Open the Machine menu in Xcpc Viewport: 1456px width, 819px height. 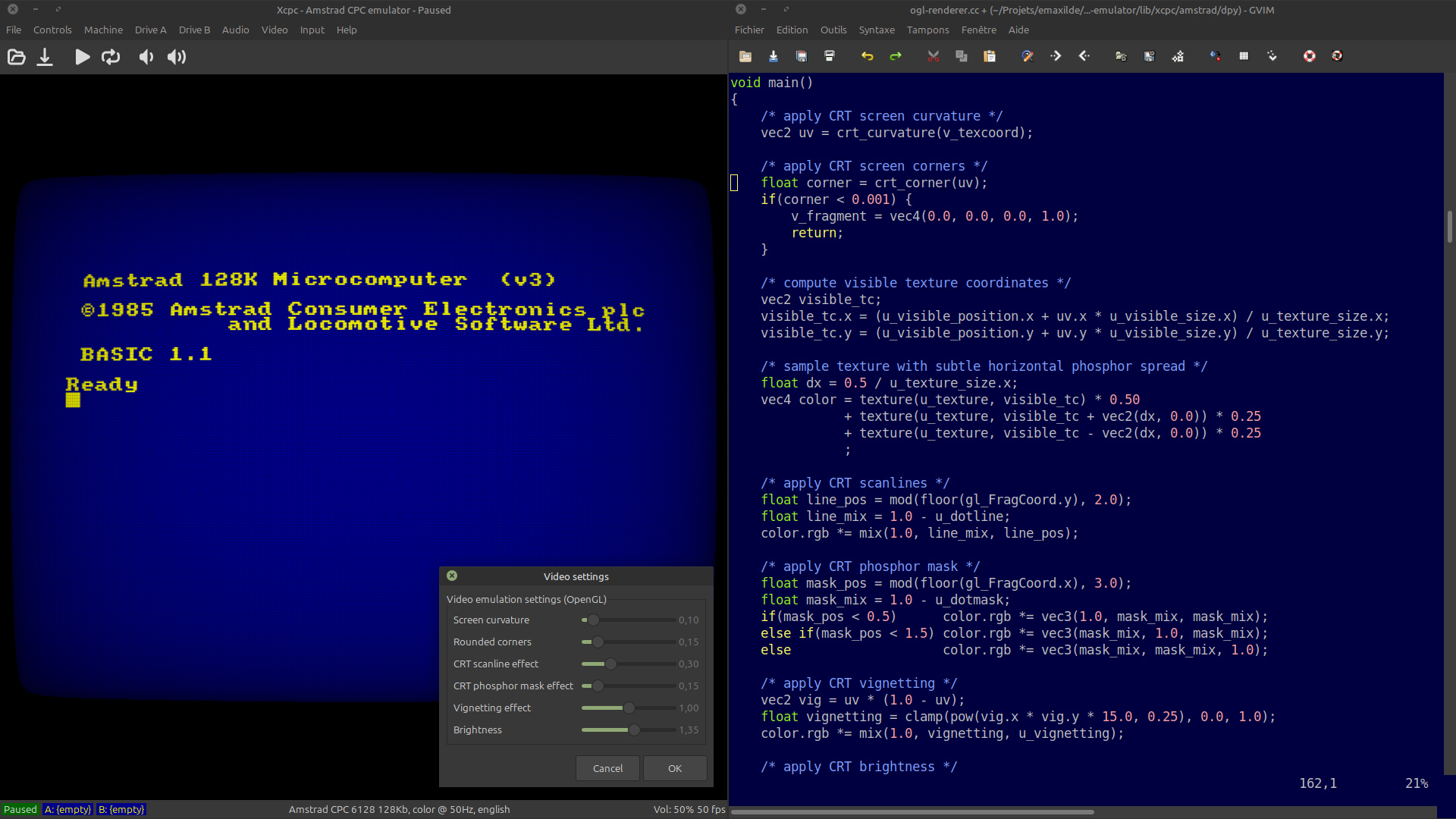pyautogui.click(x=103, y=30)
